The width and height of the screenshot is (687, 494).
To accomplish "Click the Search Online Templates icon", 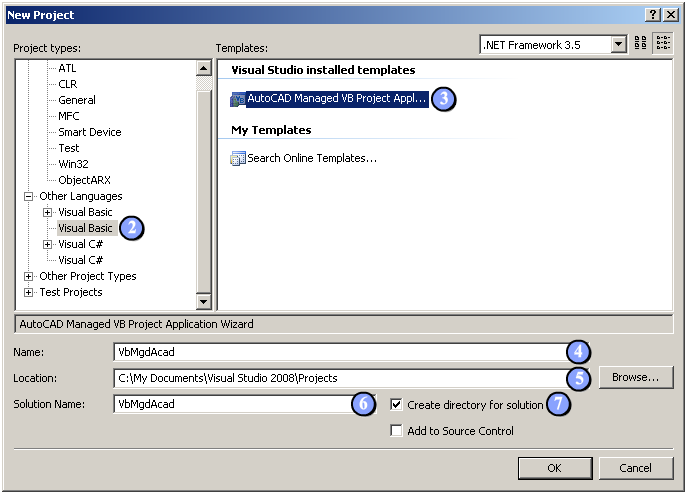I will click(238, 159).
